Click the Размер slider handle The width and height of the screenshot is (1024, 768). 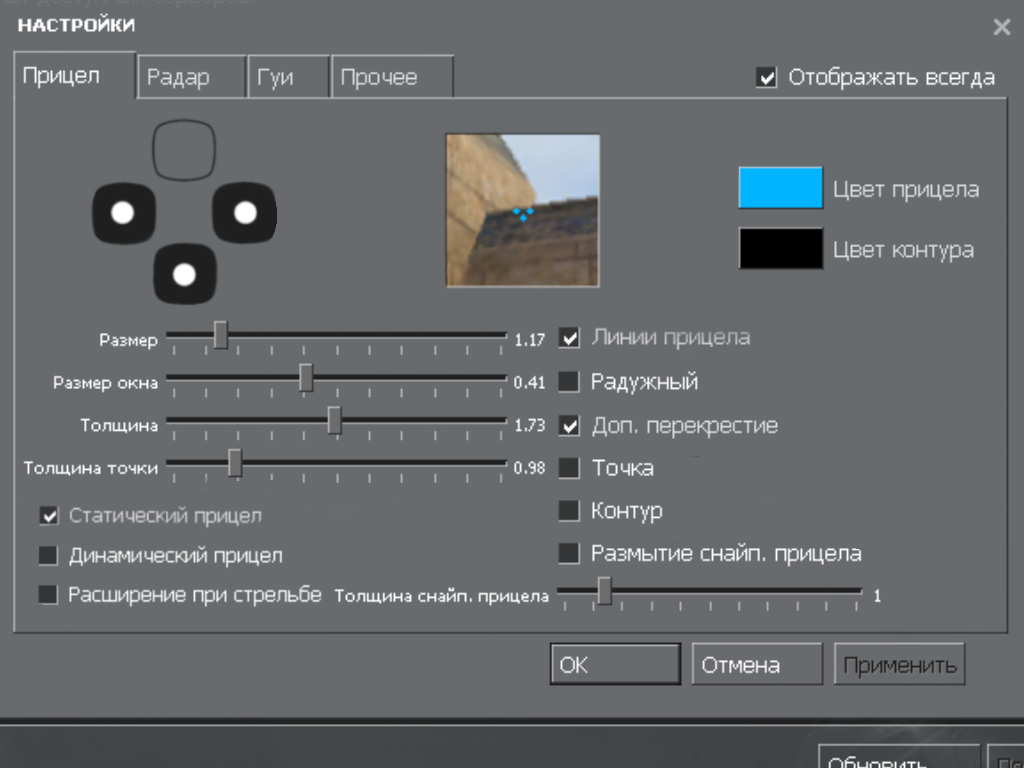[221, 336]
